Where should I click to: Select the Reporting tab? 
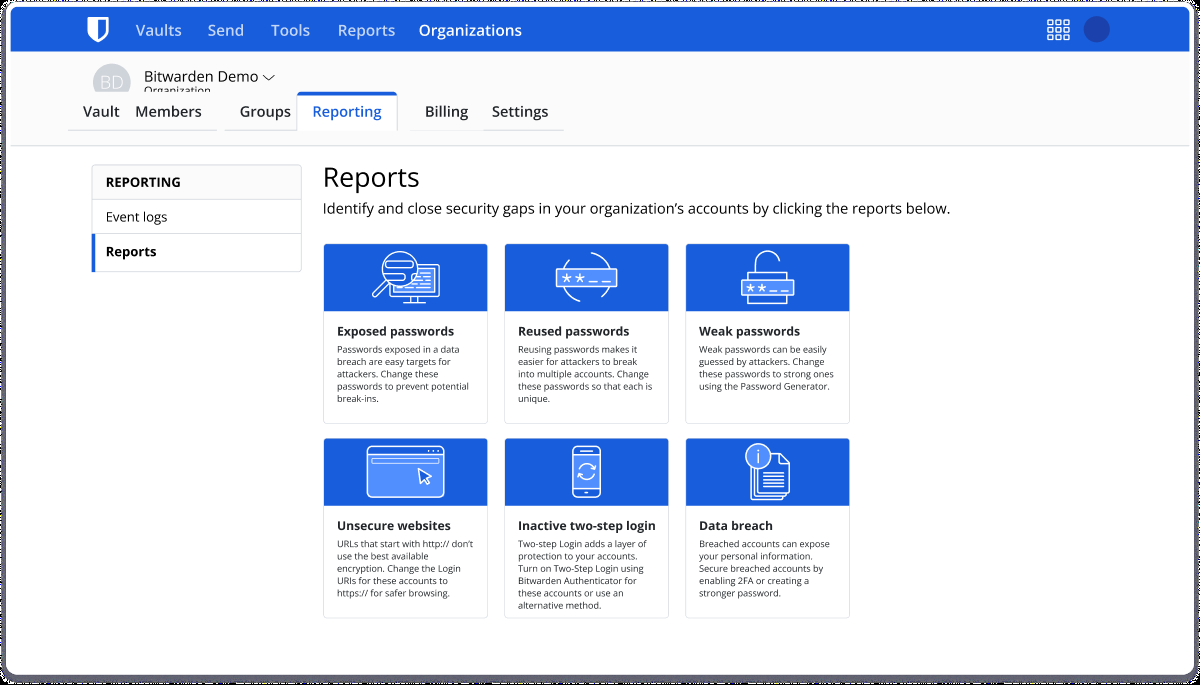pos(347,112)
